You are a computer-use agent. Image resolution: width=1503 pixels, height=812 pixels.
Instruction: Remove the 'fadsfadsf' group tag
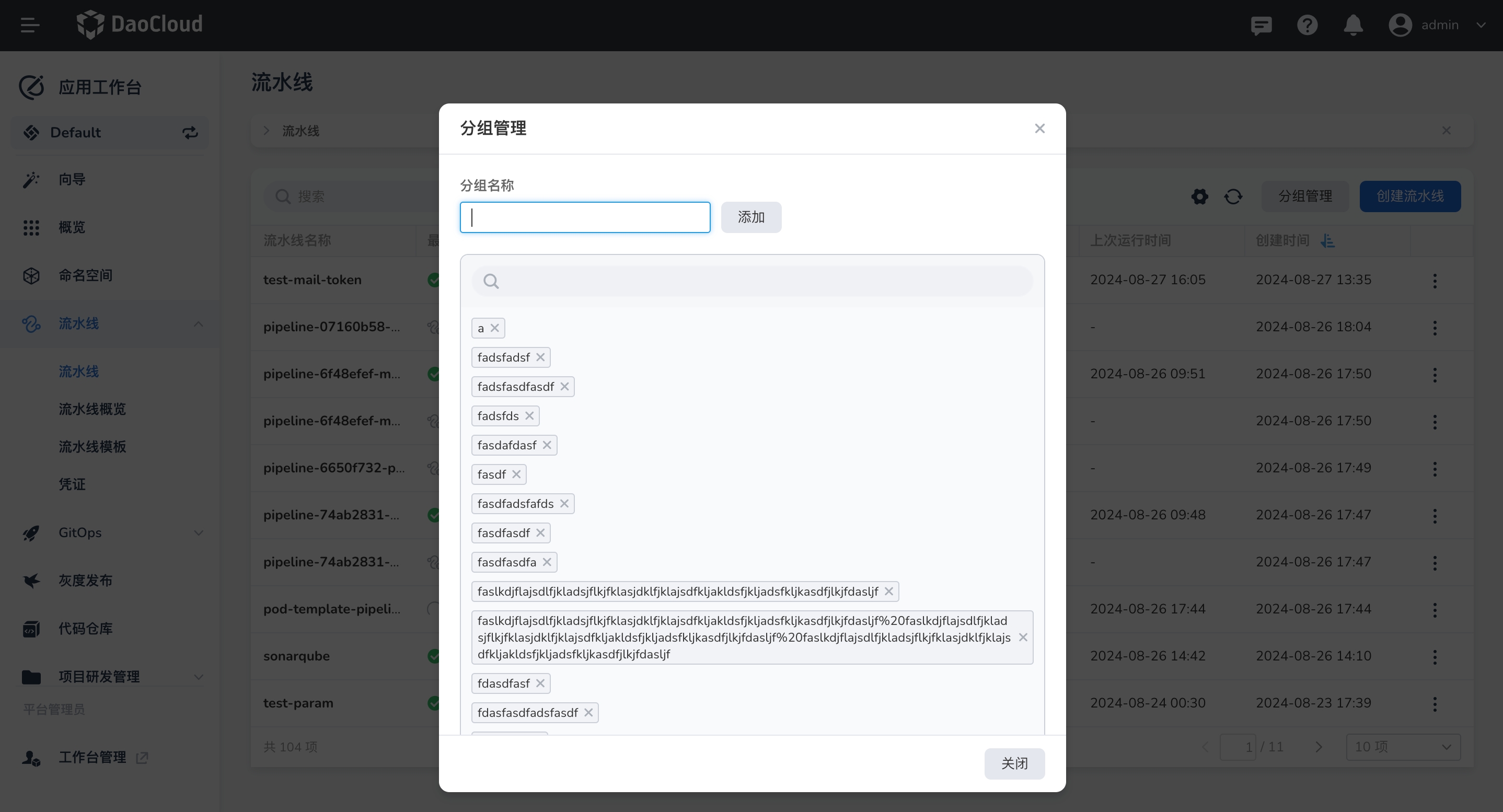pos(540,357)
